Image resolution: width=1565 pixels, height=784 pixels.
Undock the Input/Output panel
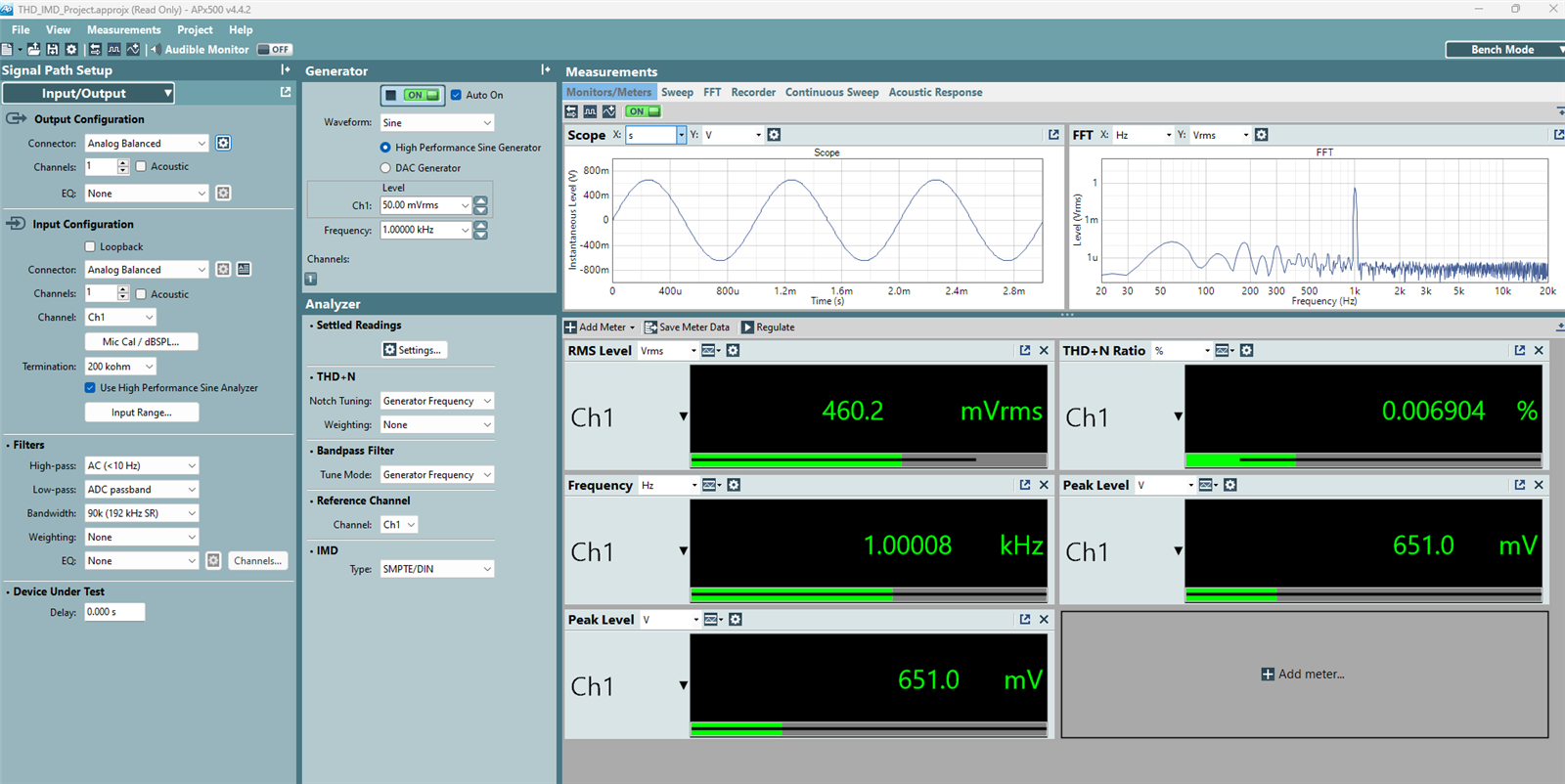[286, 92]
